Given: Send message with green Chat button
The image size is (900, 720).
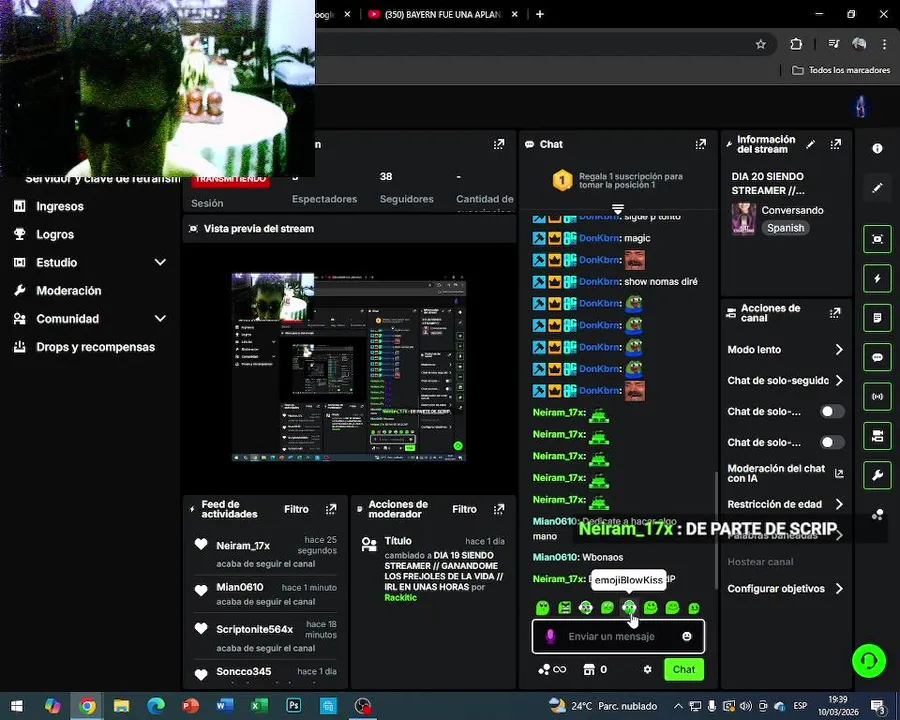Looking at the screenshot, I should (x=684, y=669).
